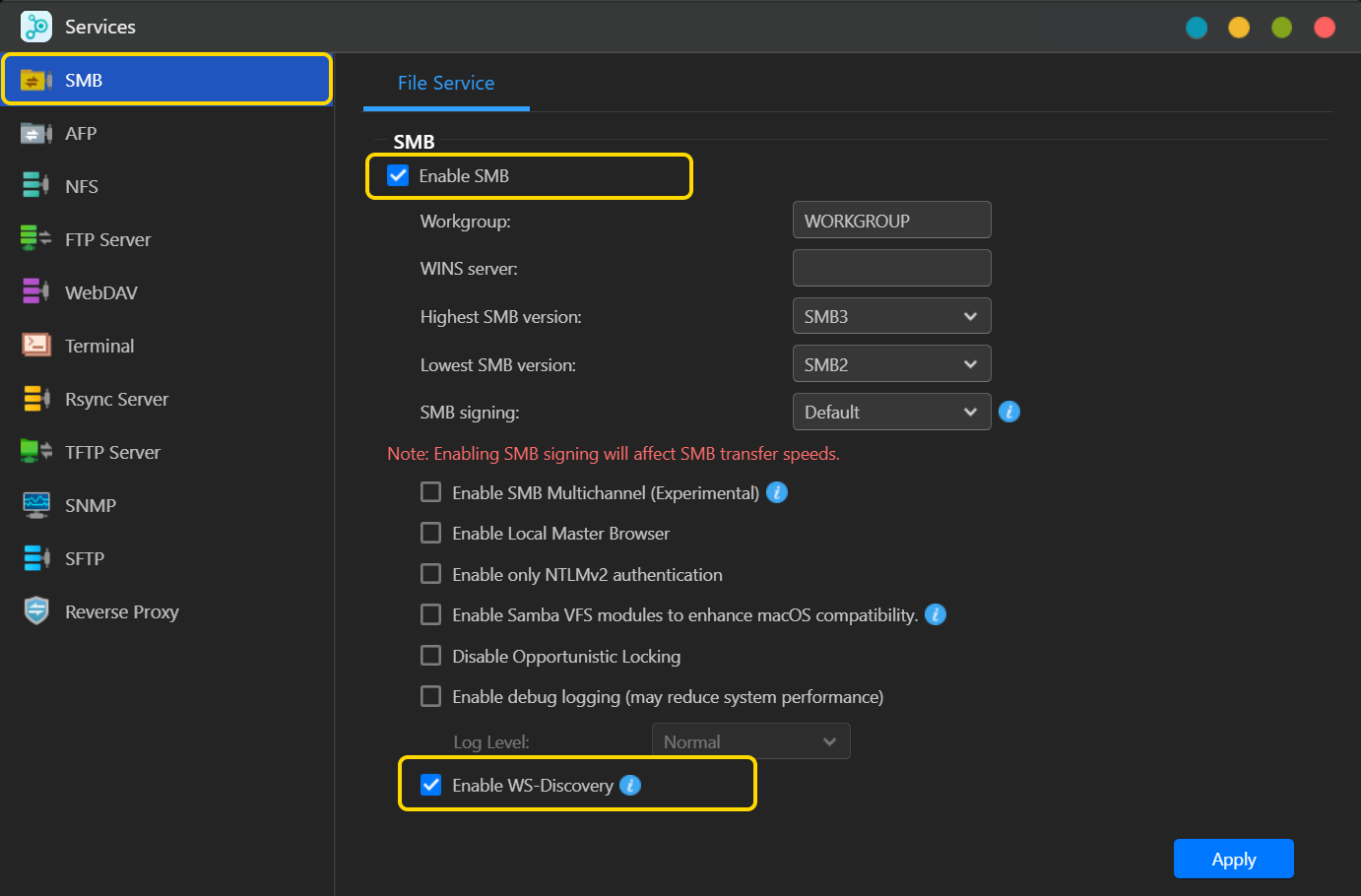
Task: Open the Rsync Server icon
Action: point(36,399)
